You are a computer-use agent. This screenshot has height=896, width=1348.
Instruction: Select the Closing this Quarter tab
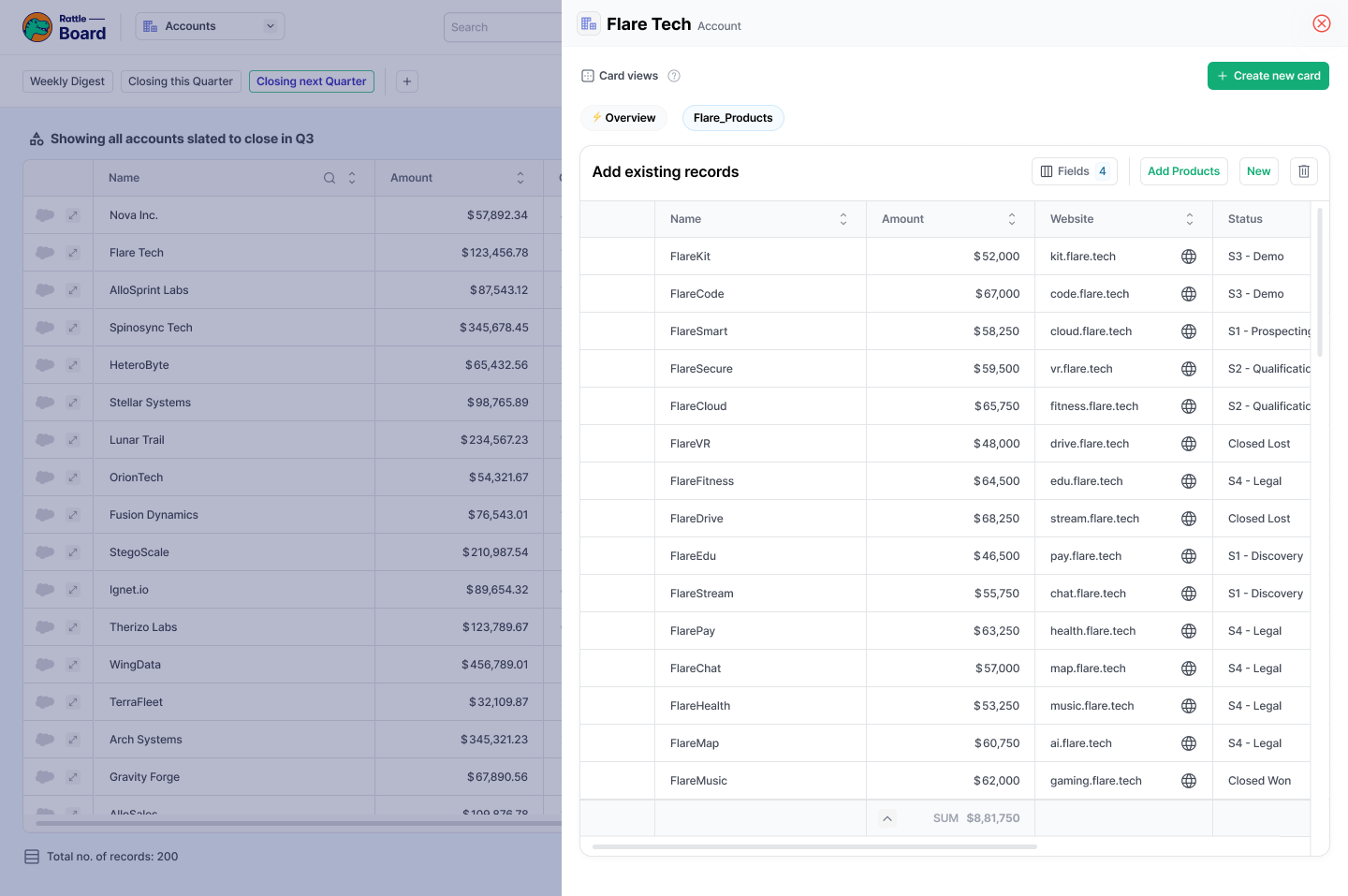(x=181, y=81)
